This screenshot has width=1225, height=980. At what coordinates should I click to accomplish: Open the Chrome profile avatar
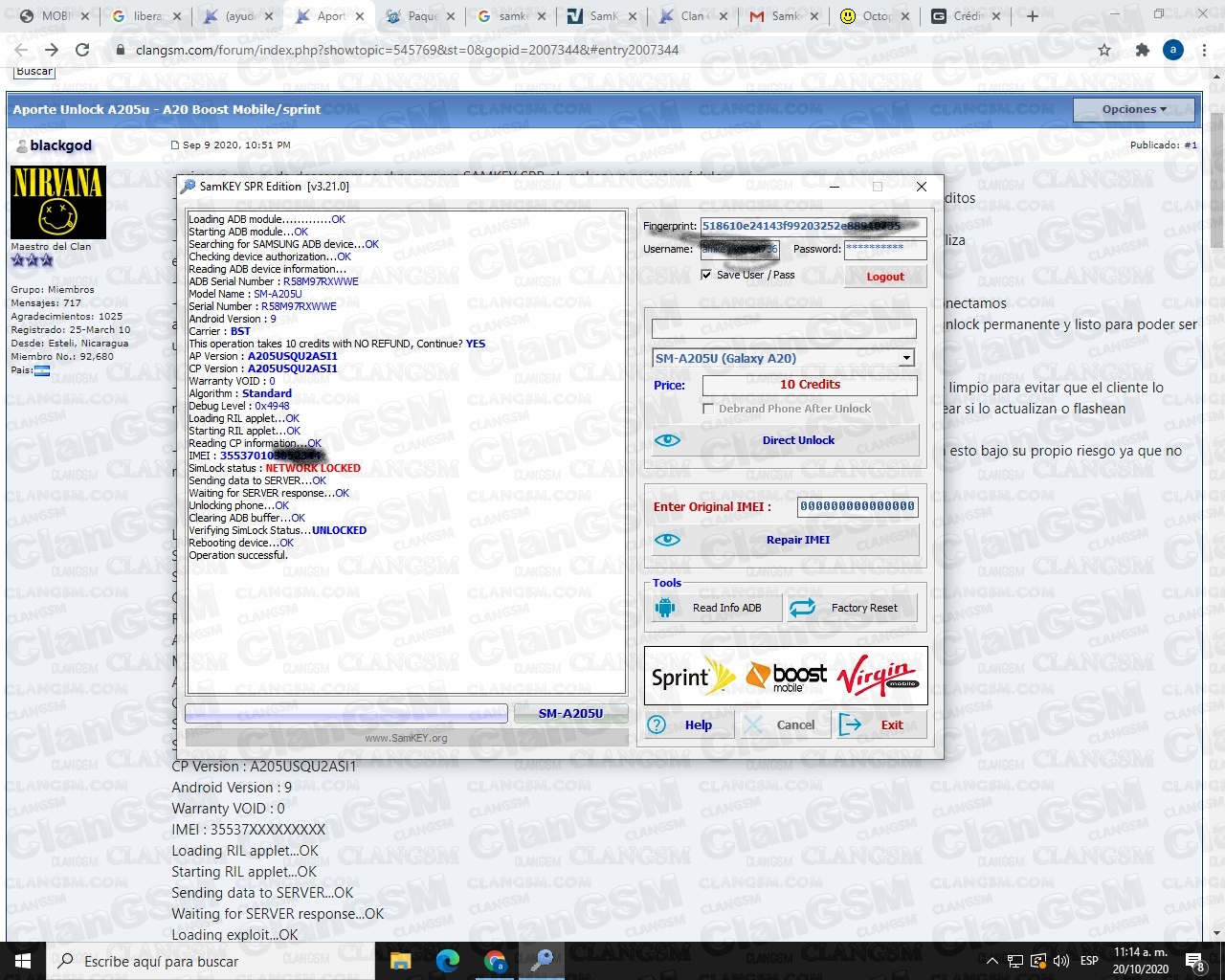point(1173,50)
